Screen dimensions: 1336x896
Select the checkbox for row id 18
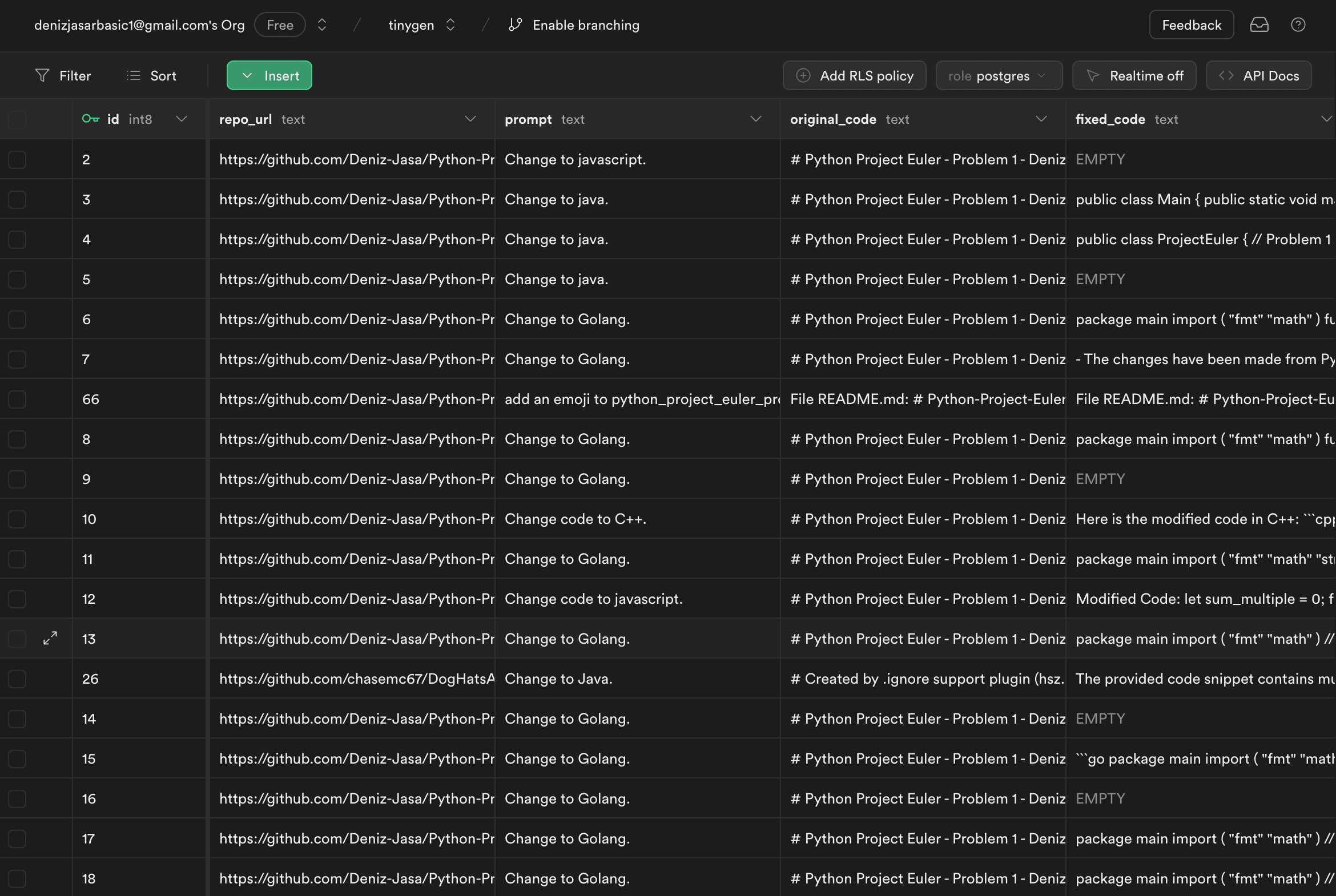(x=17, y=878)
